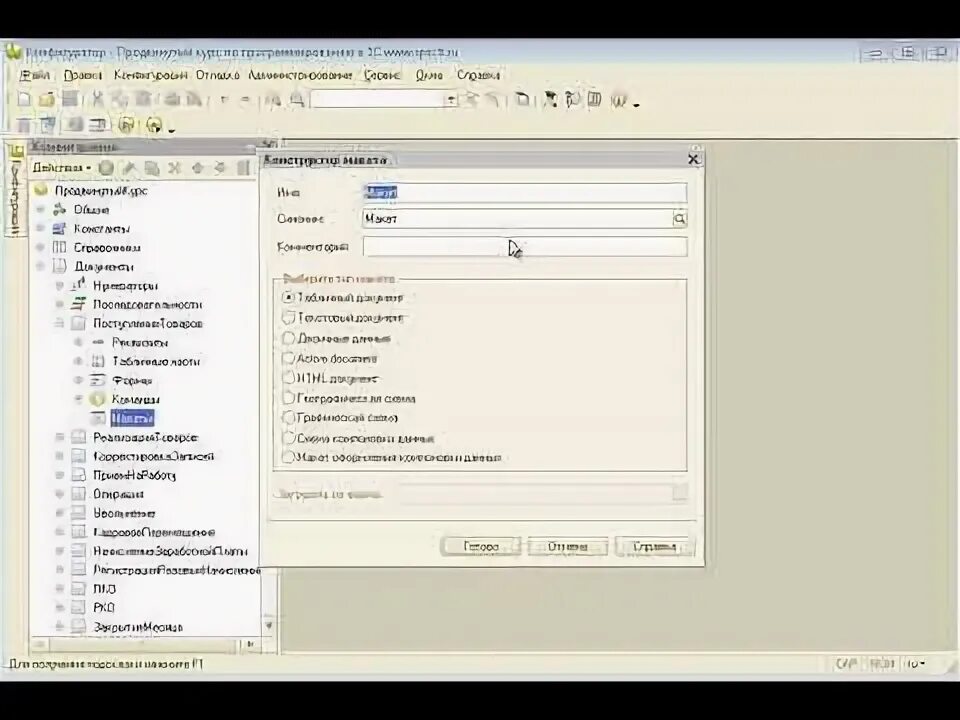Select the Макеты tree item

click(x=132, y=418)
